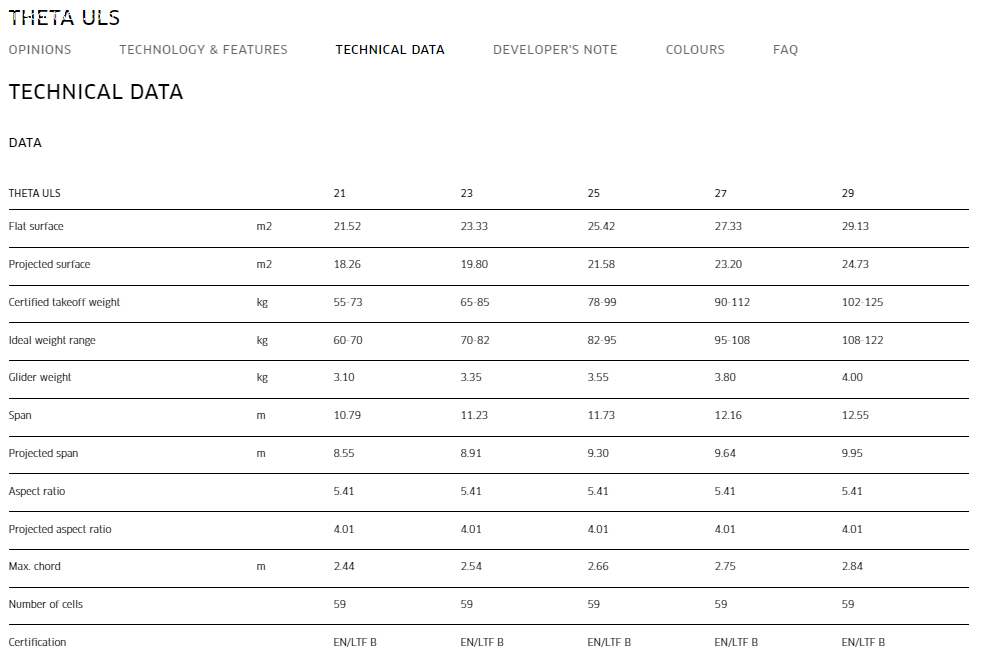Go to the Colours tab
992x670 pixels.
pyautogui.click(x=695, y=50)
